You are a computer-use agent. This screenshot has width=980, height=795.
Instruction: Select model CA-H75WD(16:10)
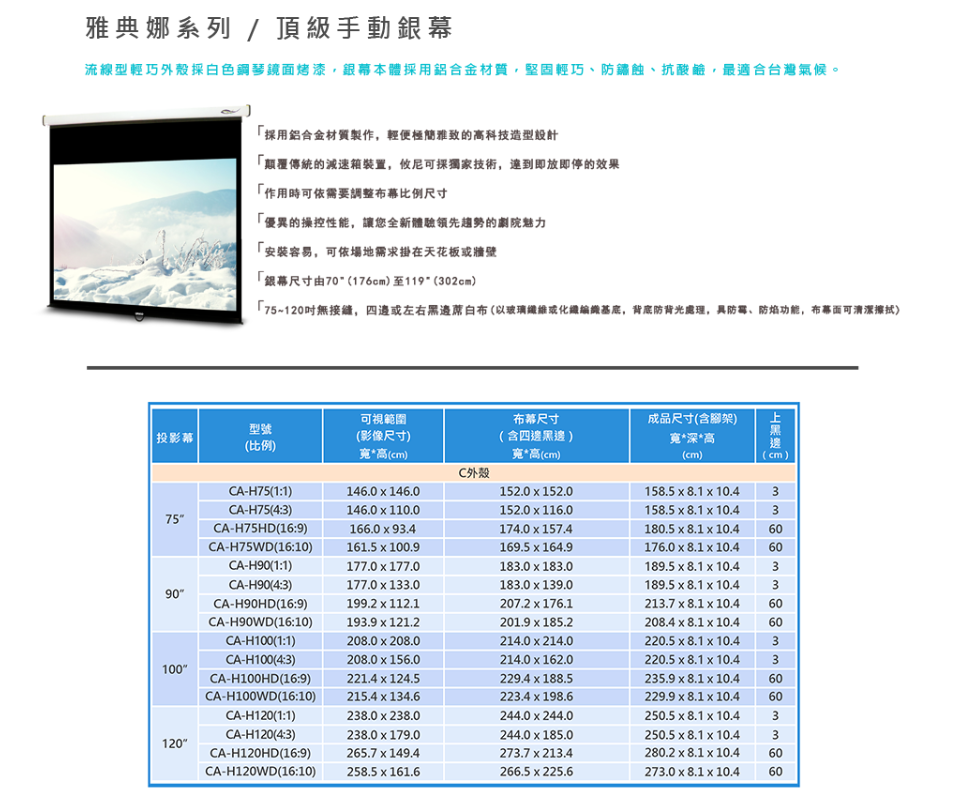(x=260, y=547)
